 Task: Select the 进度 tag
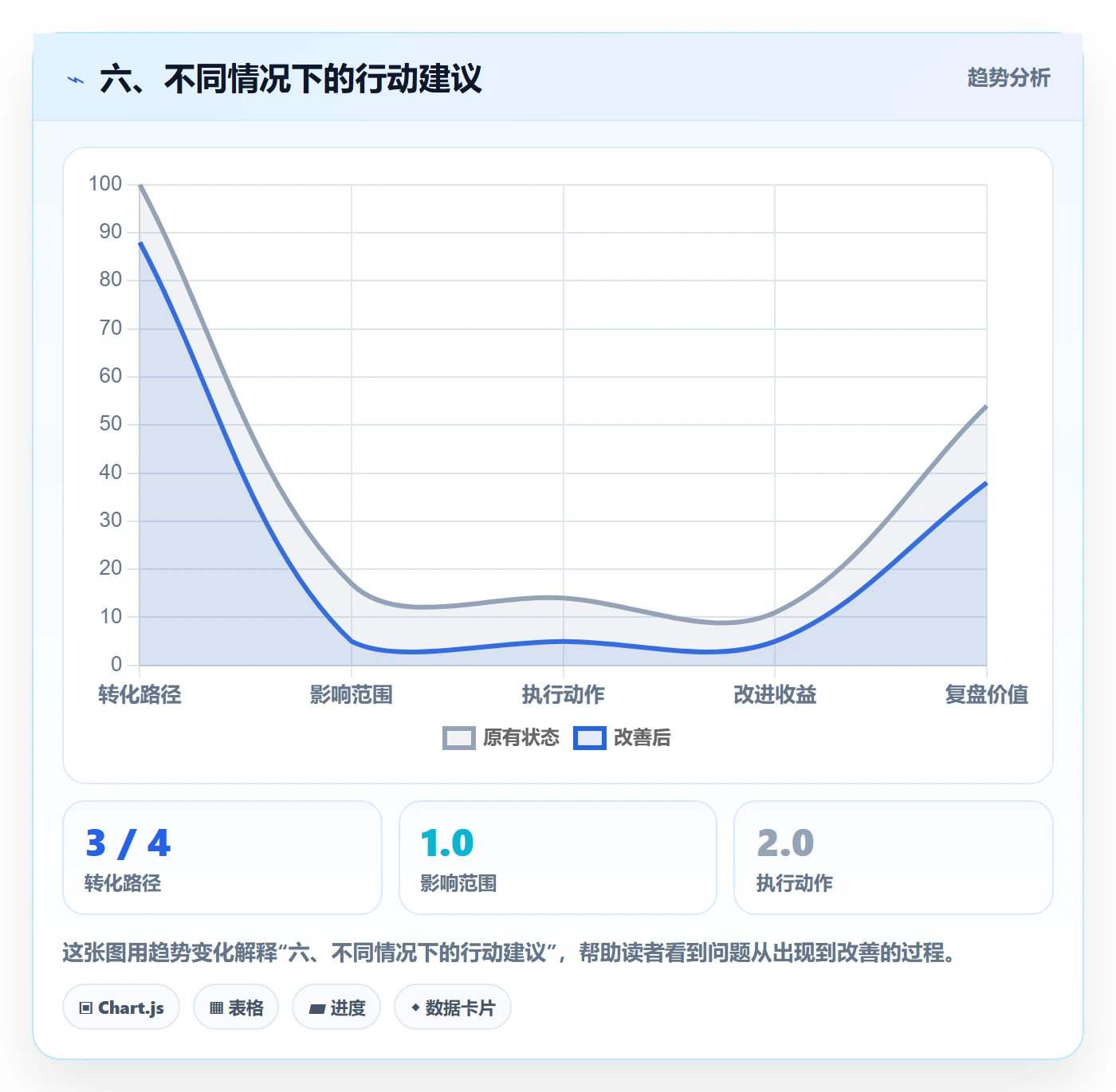(336, 1008)
